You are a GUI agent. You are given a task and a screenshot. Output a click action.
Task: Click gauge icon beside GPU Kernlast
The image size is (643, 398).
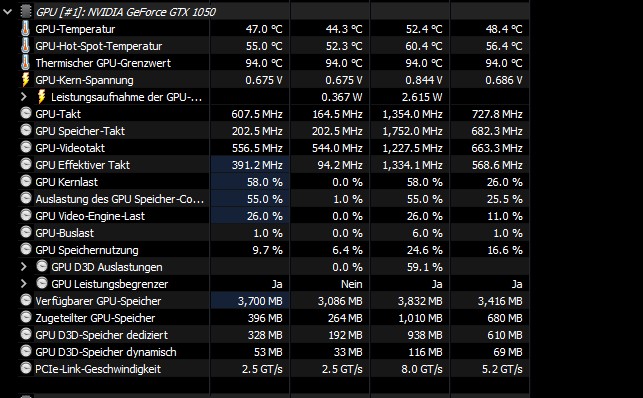pyautogui.click(x=26, y=182)
